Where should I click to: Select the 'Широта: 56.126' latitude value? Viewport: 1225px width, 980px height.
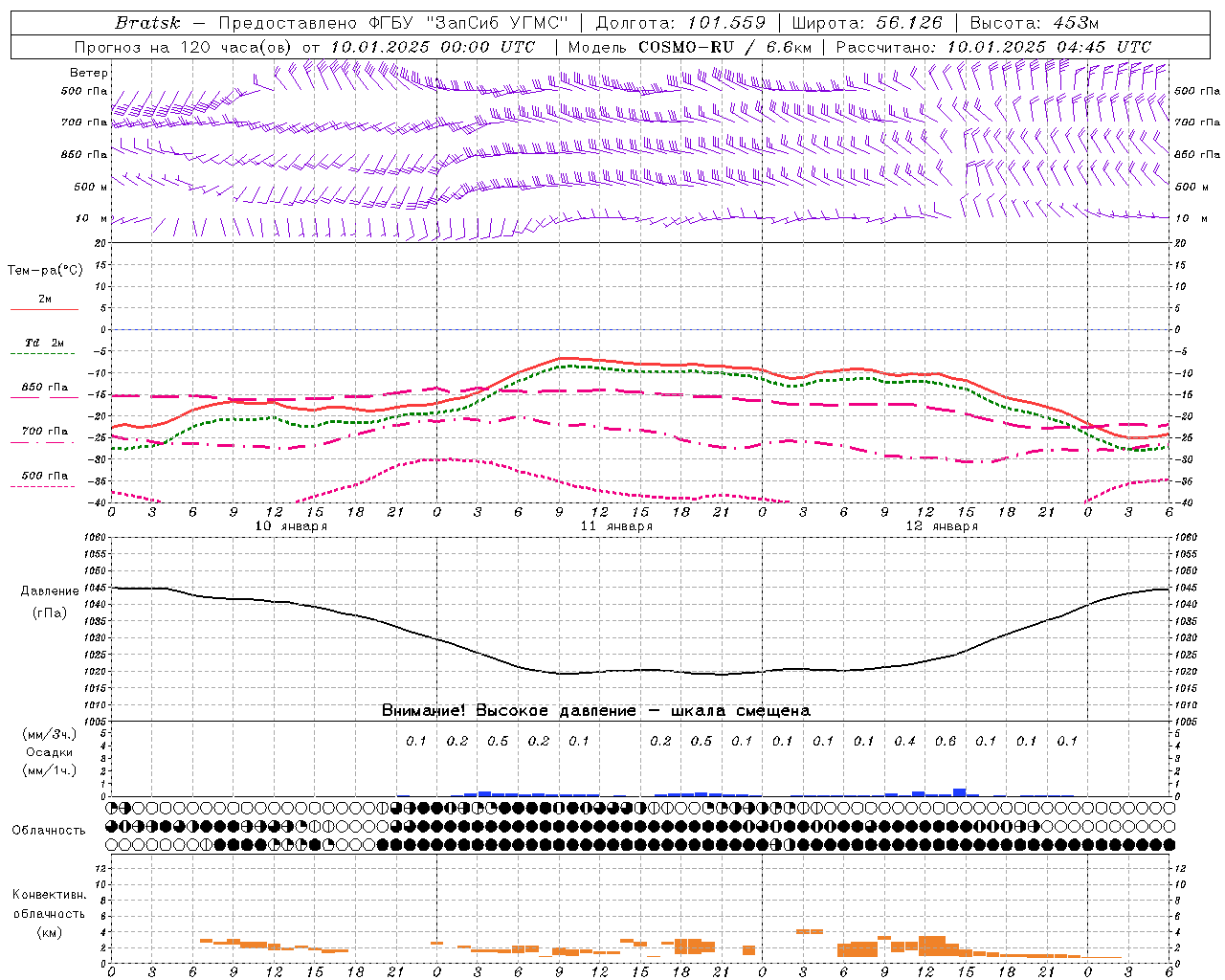click(867, 22)
